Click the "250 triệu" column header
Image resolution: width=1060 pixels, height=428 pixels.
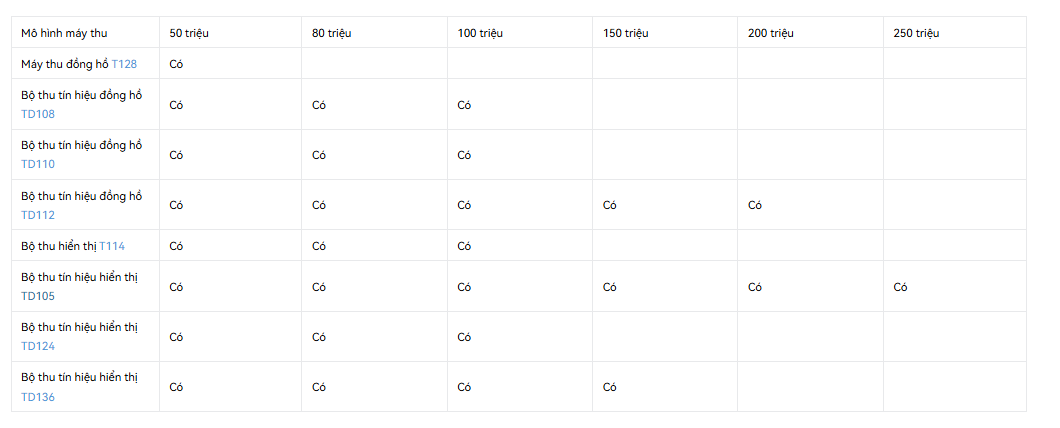pyautogui.click(x=916, y=33)
